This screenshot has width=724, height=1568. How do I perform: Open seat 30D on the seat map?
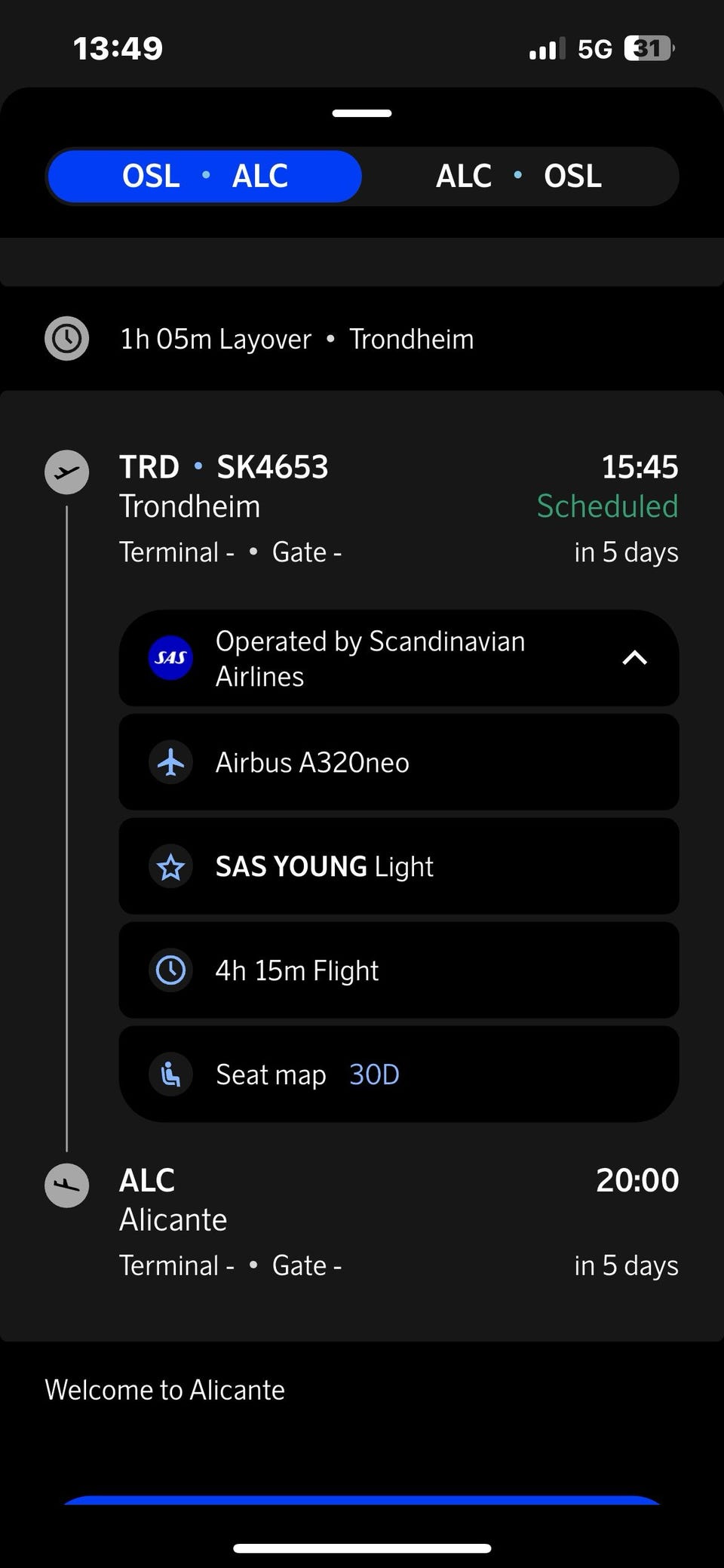click(x=374, y=1075)
